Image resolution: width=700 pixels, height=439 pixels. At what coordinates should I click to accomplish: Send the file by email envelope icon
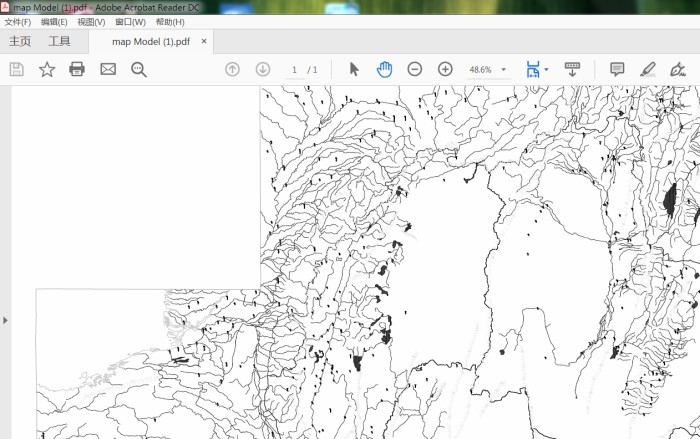tap(108, 69)
